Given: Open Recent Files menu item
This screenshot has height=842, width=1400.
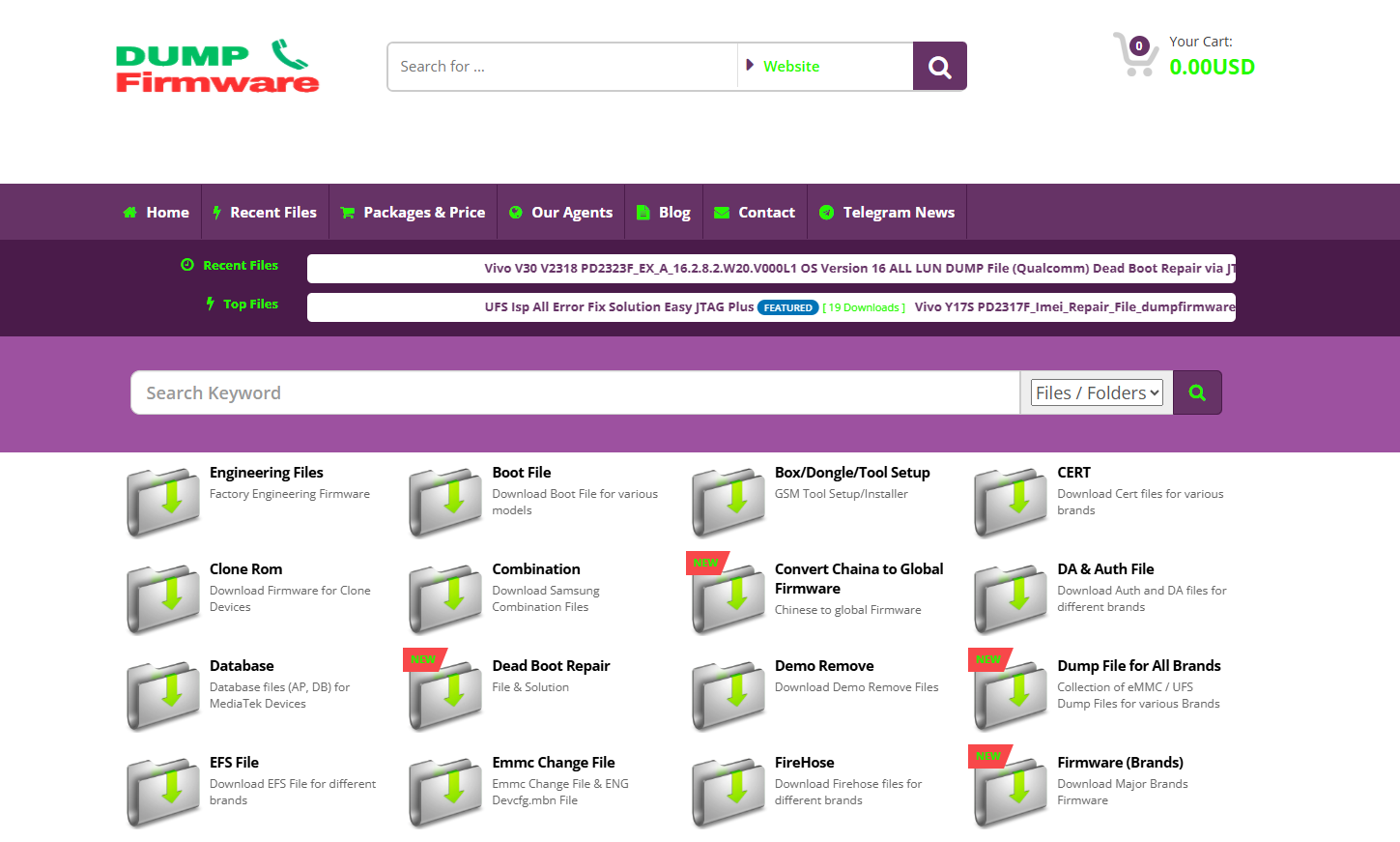Looking at the screenshot, I should pos(265,212).
